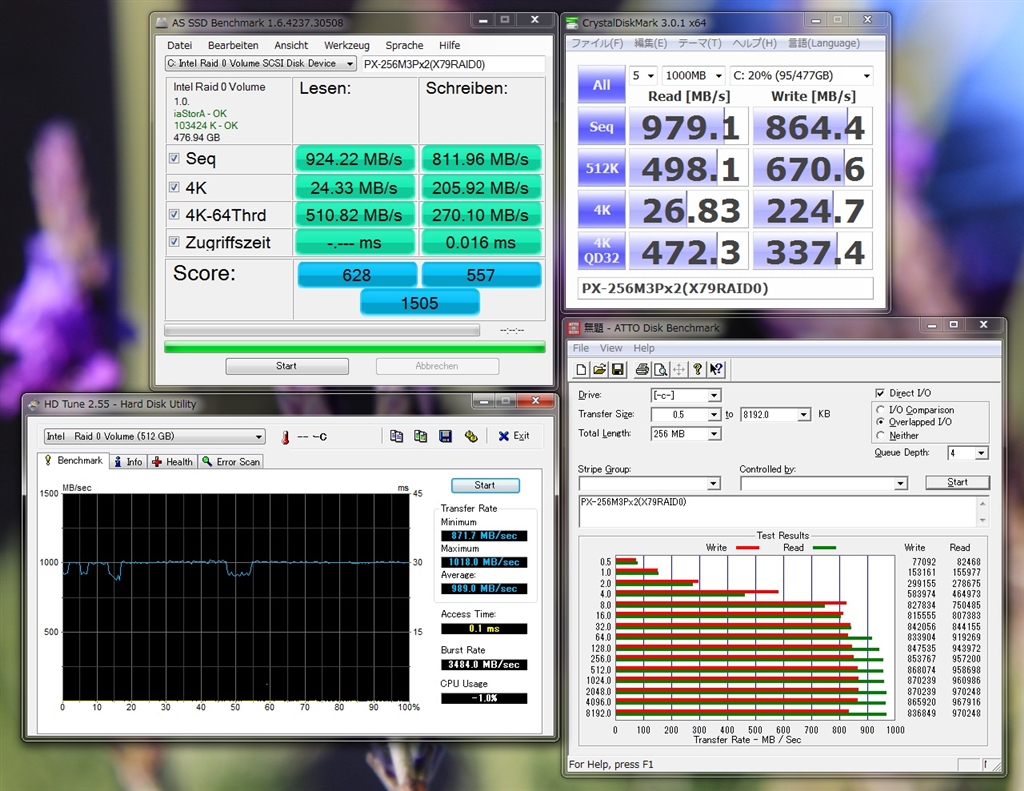Open Bearbeiten menu in AS SSD
Viewport: 1024px width, 791px height.
(233, 45)
